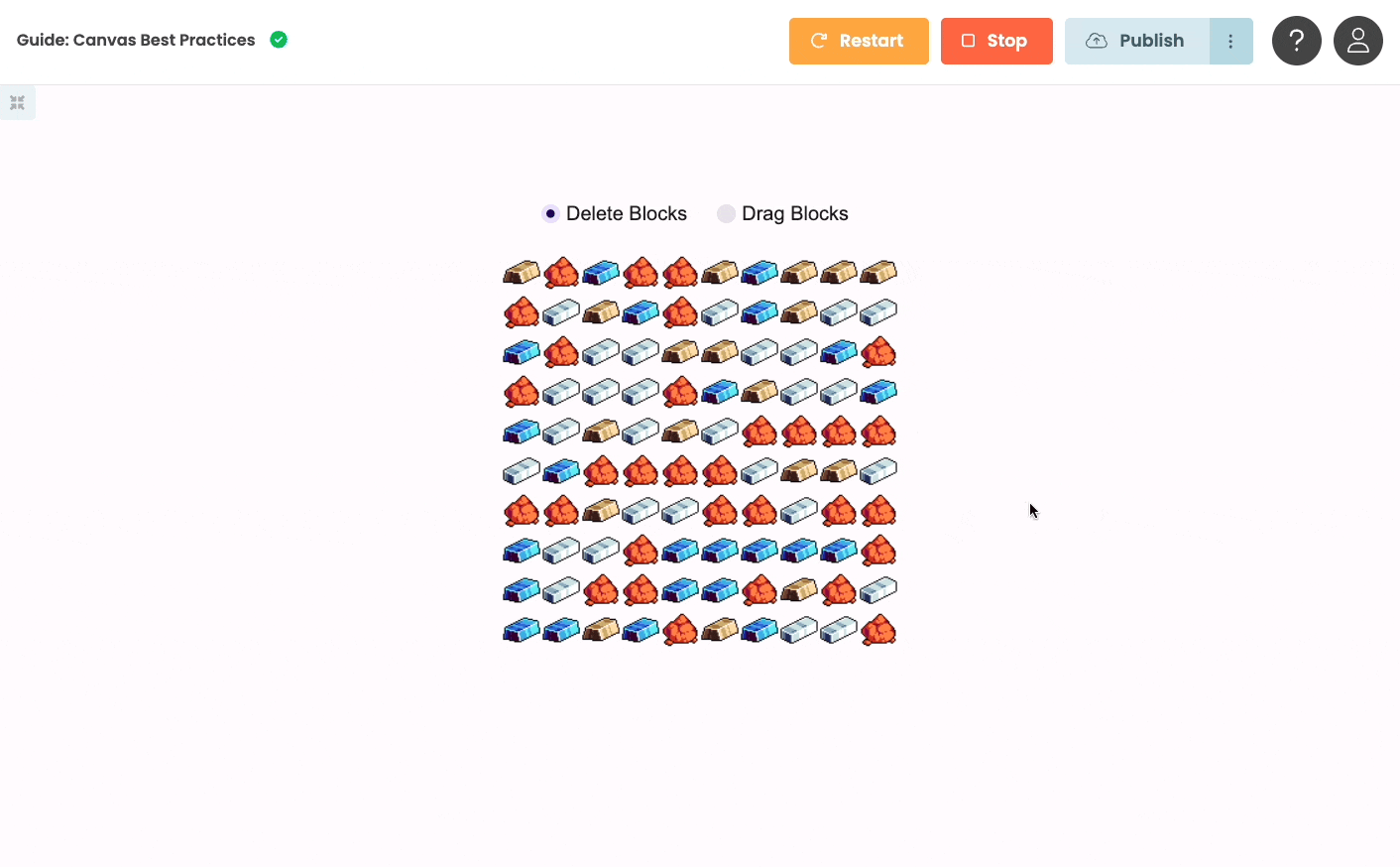This screenshot has width=1400, height=867.
Task: Select the Delete Blocks radio option
Action: tap(550, 214)
